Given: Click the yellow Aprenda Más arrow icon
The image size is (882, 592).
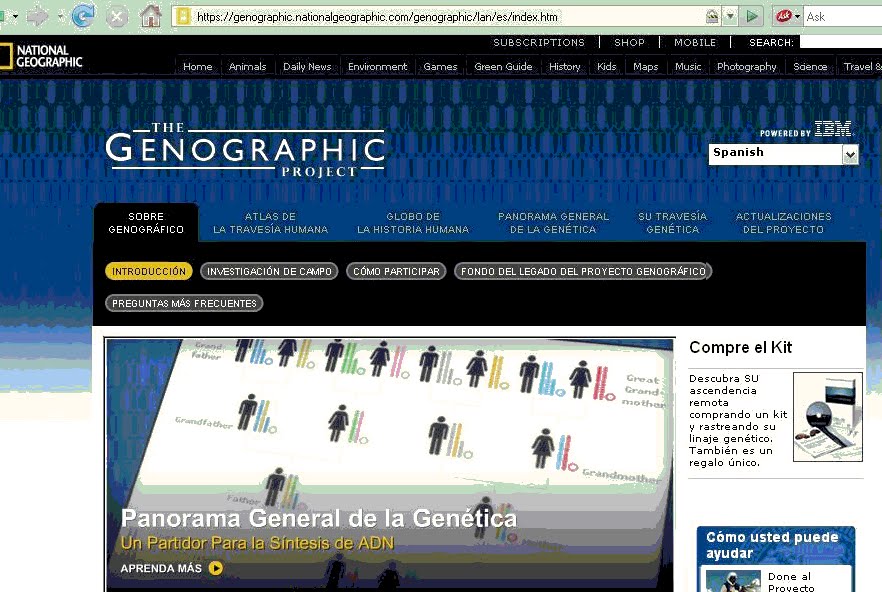Looking at the screenshot, I should (215, 568).
